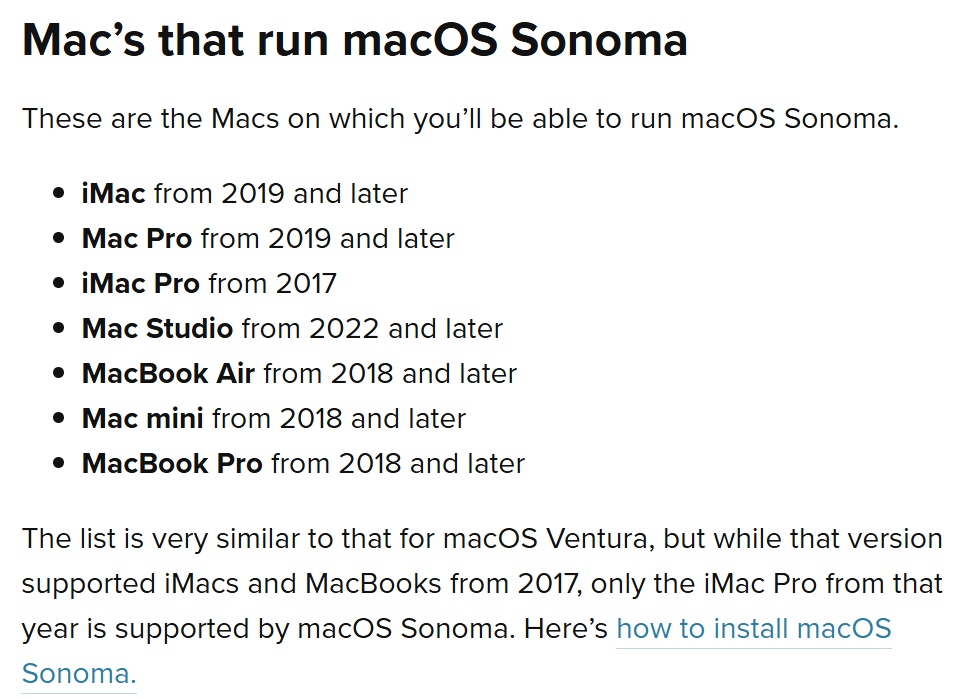Click the bullet beside MacBook Pro
965x699 pixels.
(x=58, y=463)
